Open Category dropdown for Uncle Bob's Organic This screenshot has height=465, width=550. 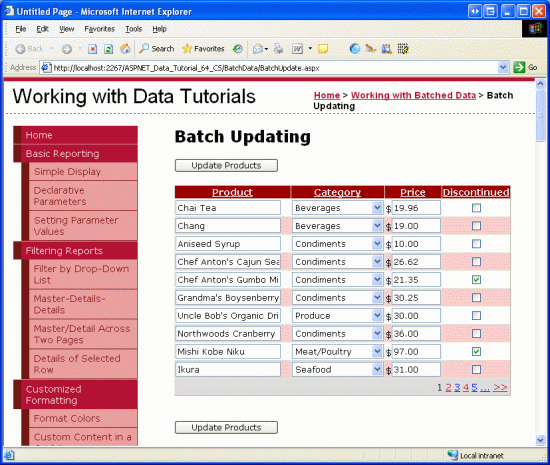click(337, 316)
